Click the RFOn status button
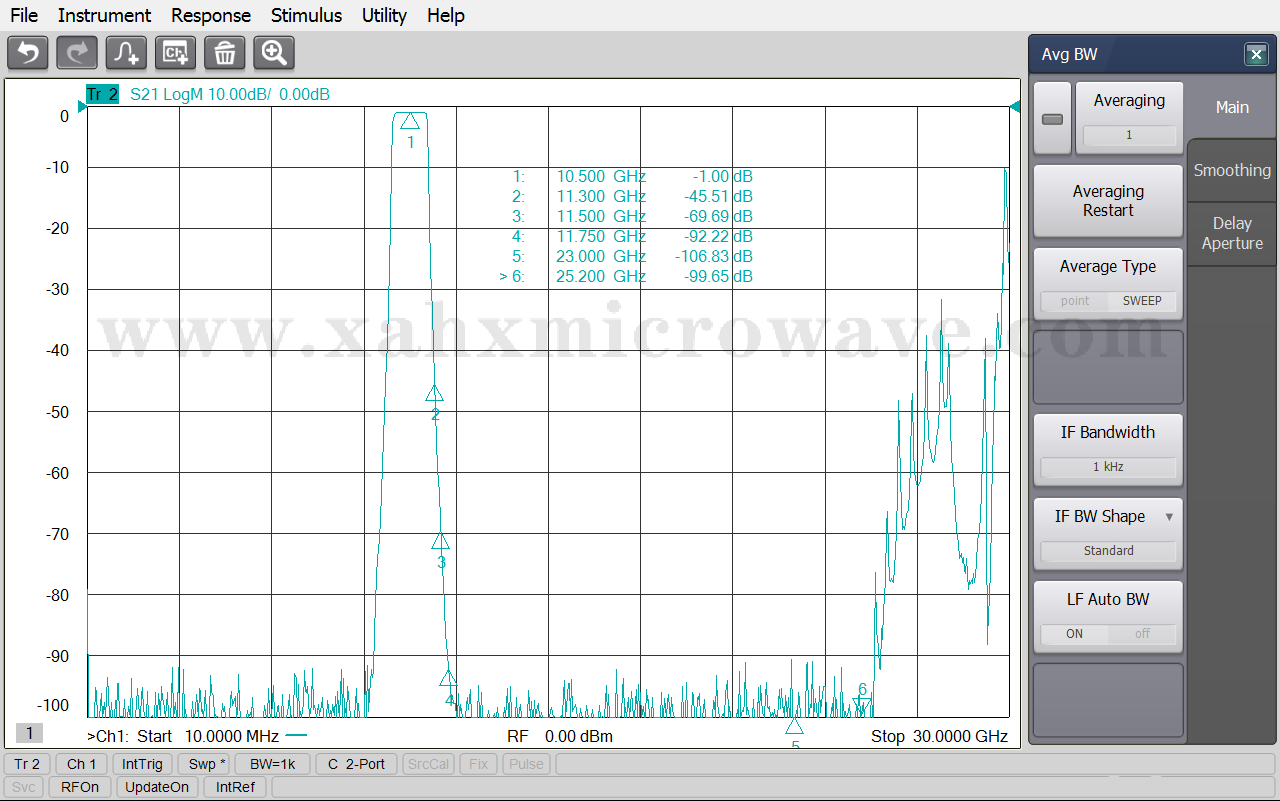Screen dimensions: 1280x801 pos(80,787)
